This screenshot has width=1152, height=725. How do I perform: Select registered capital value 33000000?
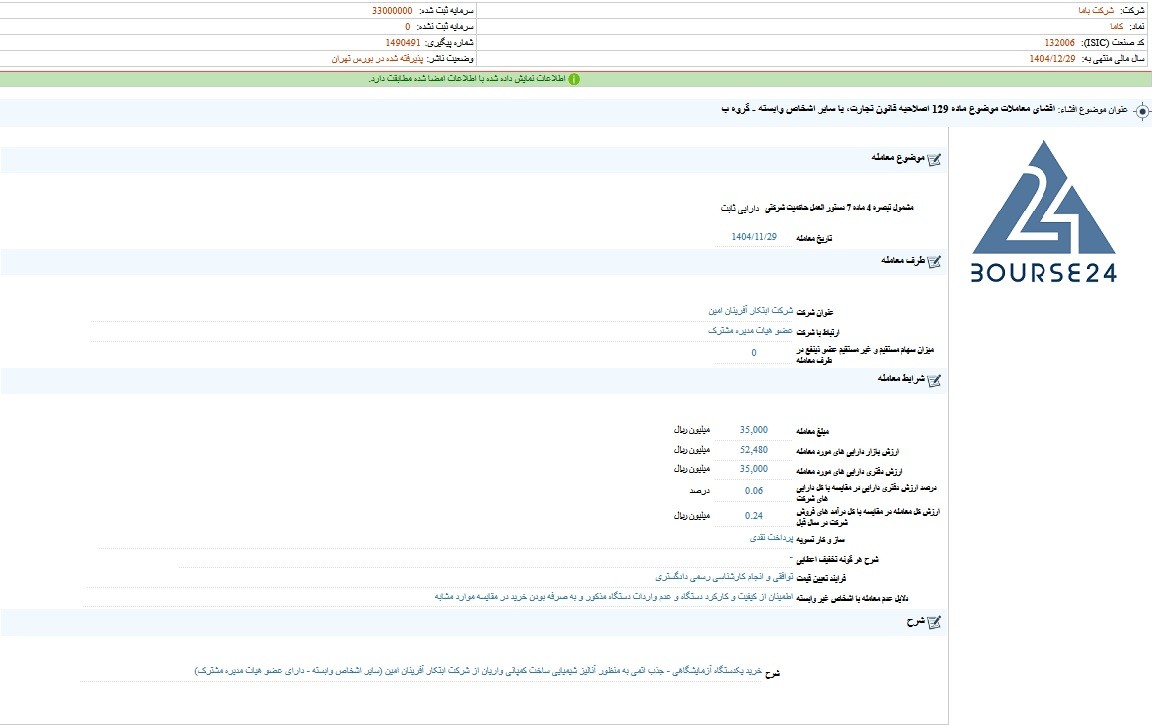392,11
